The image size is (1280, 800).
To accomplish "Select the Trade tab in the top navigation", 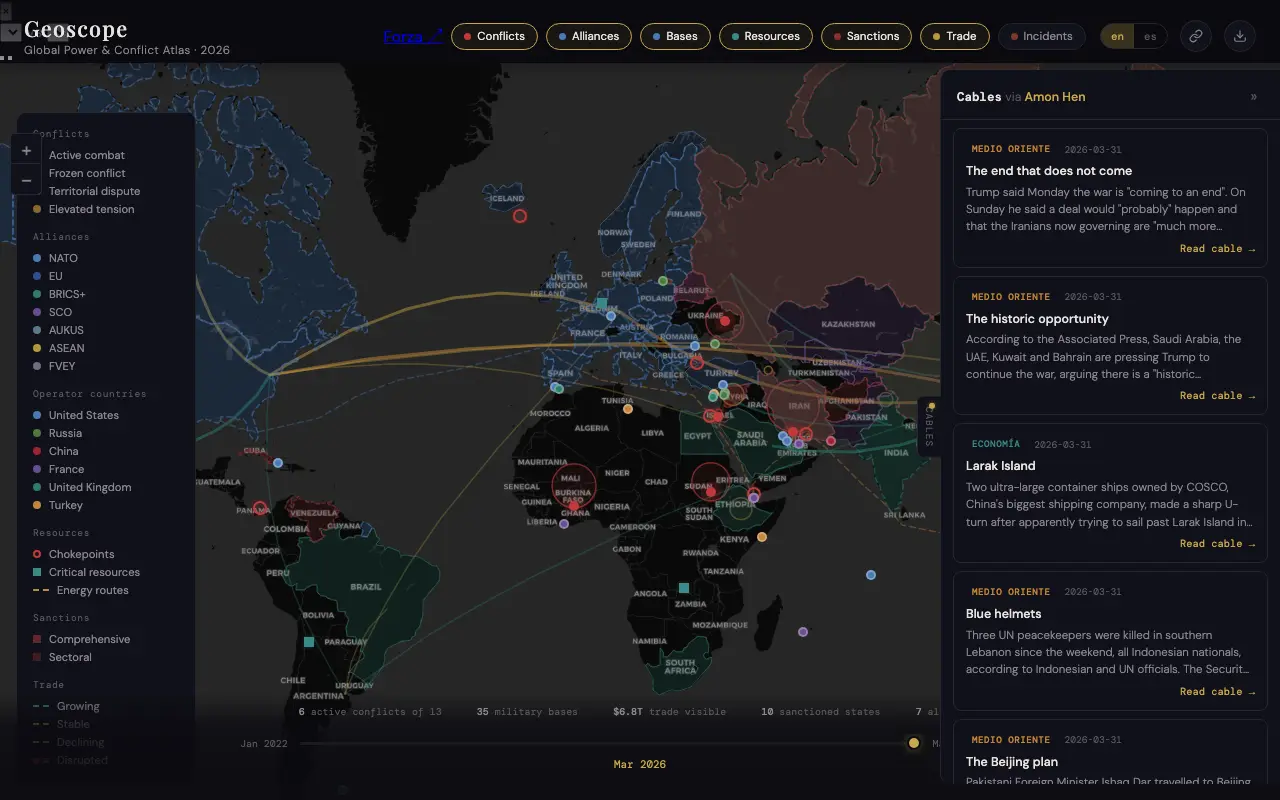I will pyautogui.click(x=954, y=36).
